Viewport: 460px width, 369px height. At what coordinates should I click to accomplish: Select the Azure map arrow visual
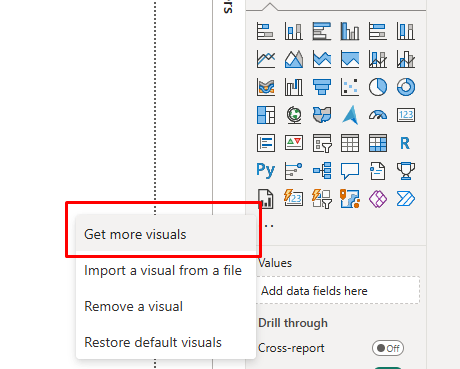350,115
